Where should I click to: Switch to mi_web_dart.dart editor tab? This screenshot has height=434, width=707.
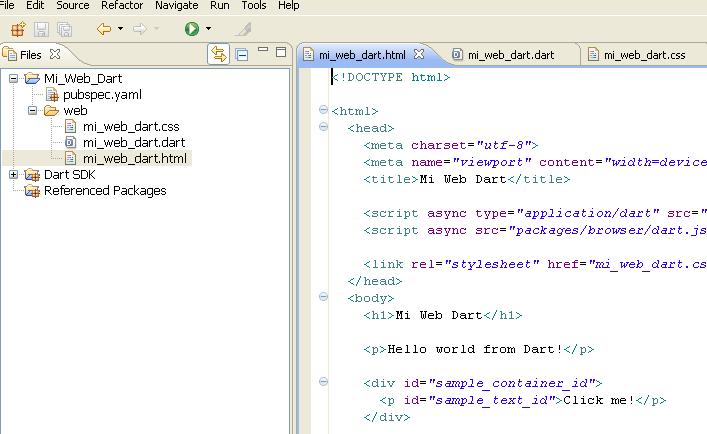point(511,55)
